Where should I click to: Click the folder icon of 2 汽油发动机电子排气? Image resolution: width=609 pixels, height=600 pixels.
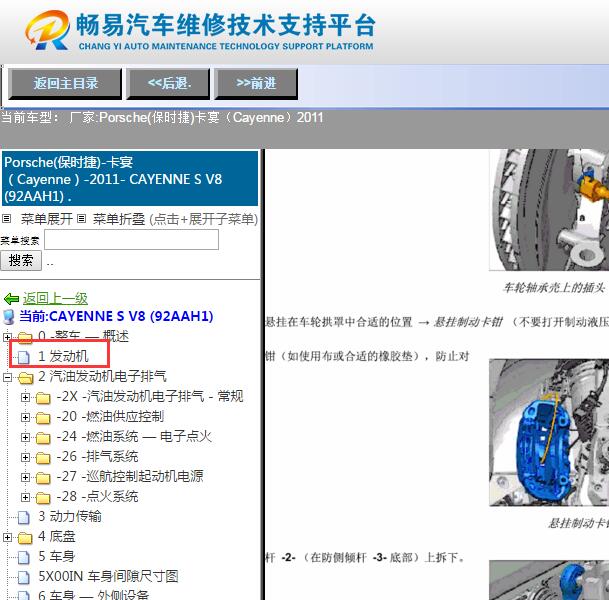tap(26, 377)
